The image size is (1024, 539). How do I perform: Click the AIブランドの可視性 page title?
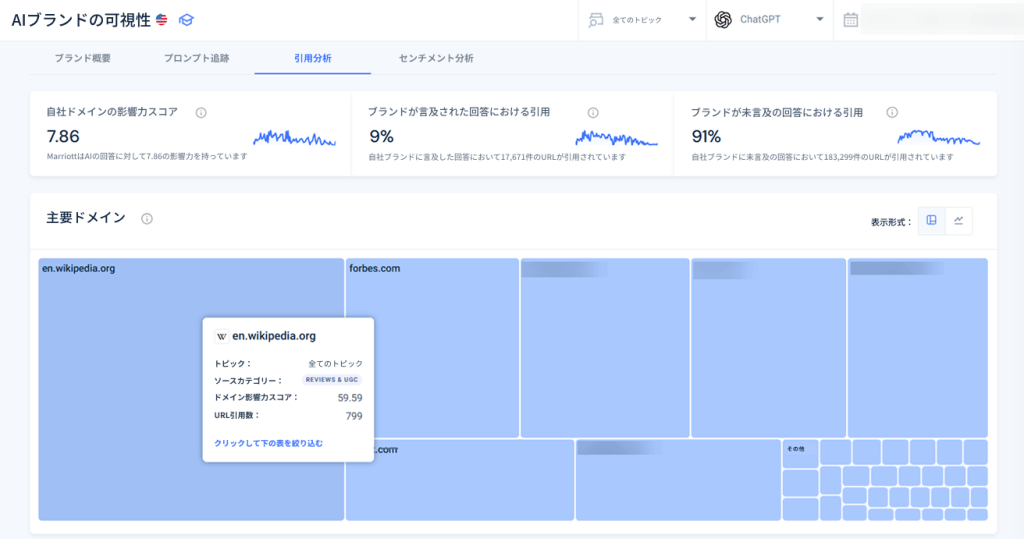[x=81, y=20]
